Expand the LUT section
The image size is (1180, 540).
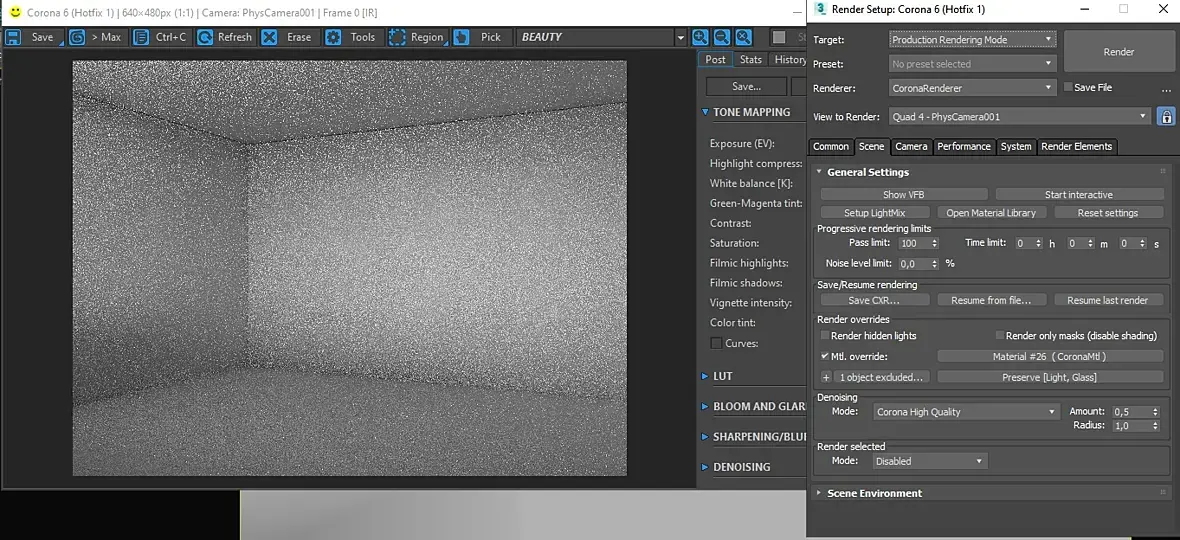coord(722,376)
